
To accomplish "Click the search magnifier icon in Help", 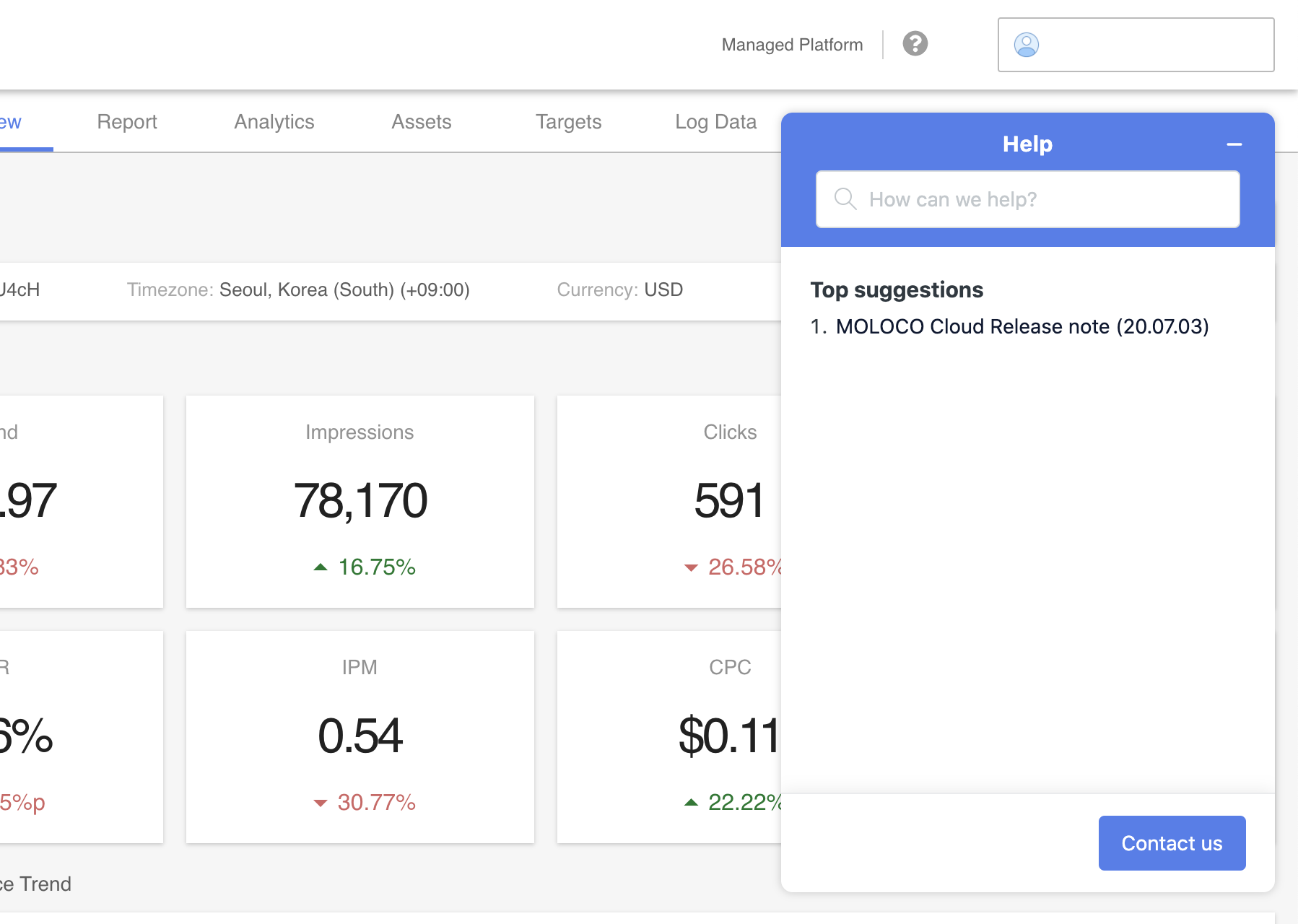I will click(x=845, y=199).
